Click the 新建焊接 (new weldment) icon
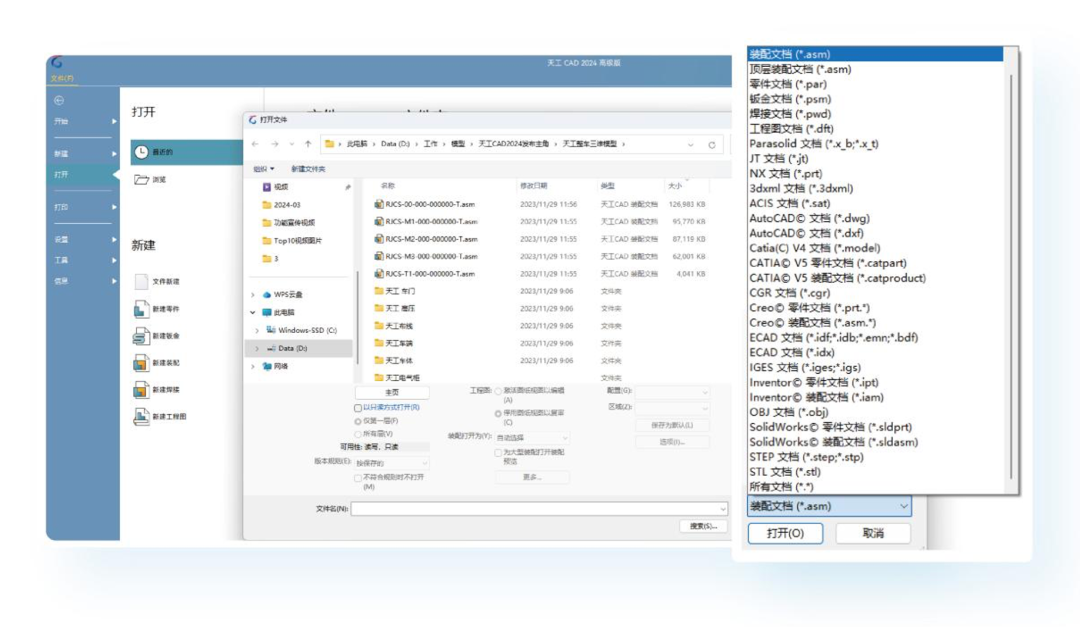The image size is (1080, 627). (141, 389)
